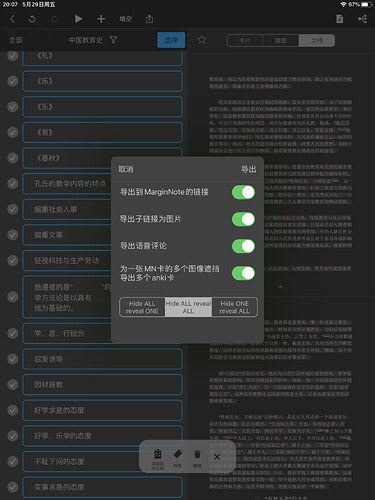Uncheck the 不耻下问的态度 card checkmark
Viewport: 375px width, 500px height.
pos(13,461)
